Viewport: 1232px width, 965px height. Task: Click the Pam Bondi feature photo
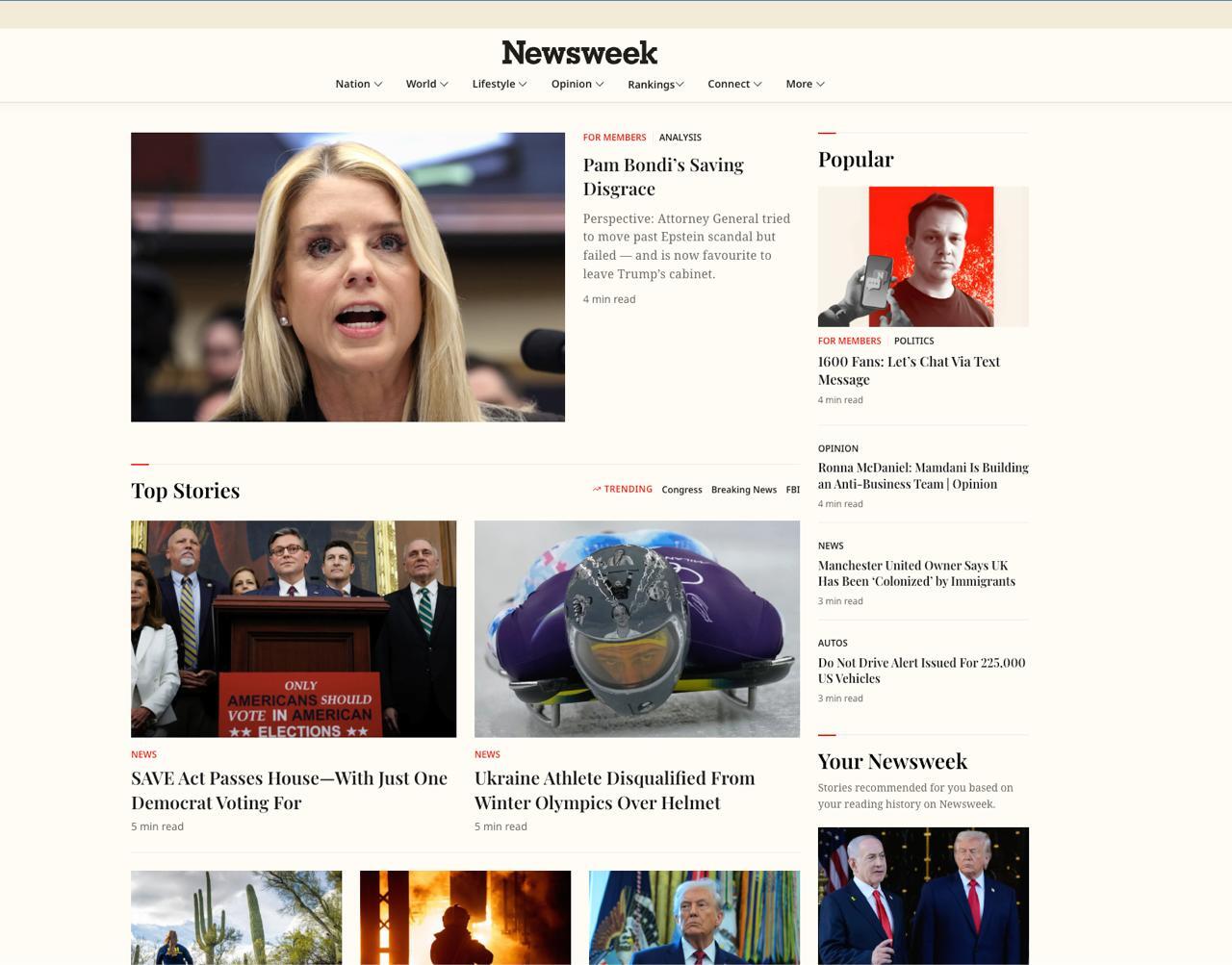click(347, 277)
